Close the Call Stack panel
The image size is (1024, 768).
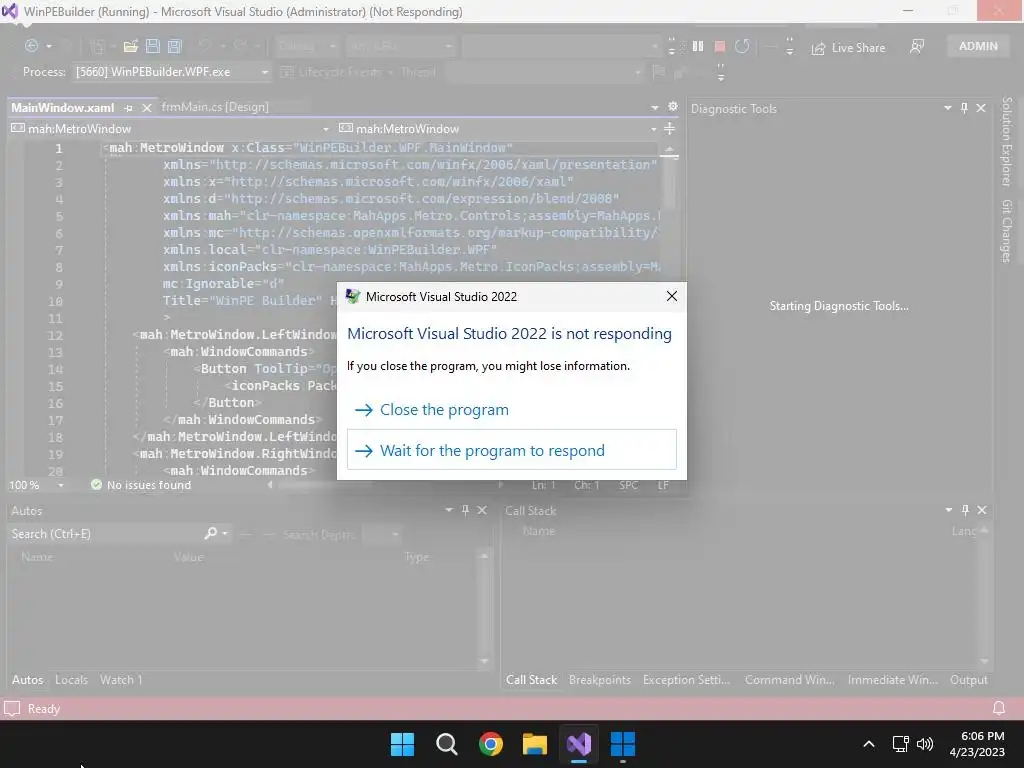pyautogui.click(x=982, y=510)
